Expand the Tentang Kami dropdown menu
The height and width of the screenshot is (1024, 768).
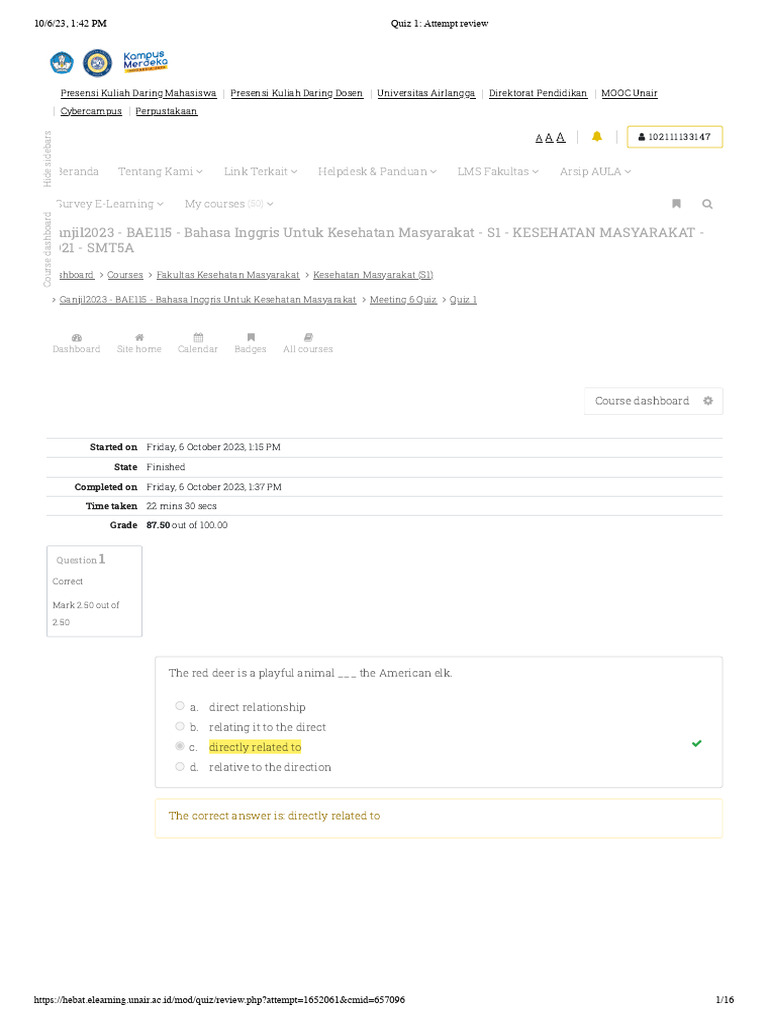pyautogui.click(x=160, y=172)
